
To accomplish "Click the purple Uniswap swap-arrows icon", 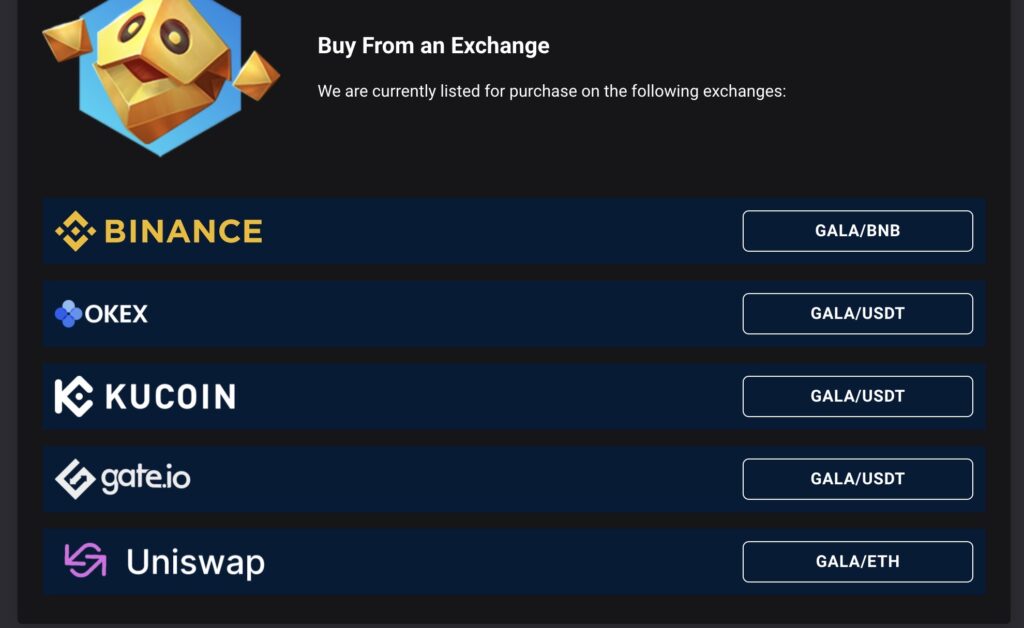I will tap(86, 560).
